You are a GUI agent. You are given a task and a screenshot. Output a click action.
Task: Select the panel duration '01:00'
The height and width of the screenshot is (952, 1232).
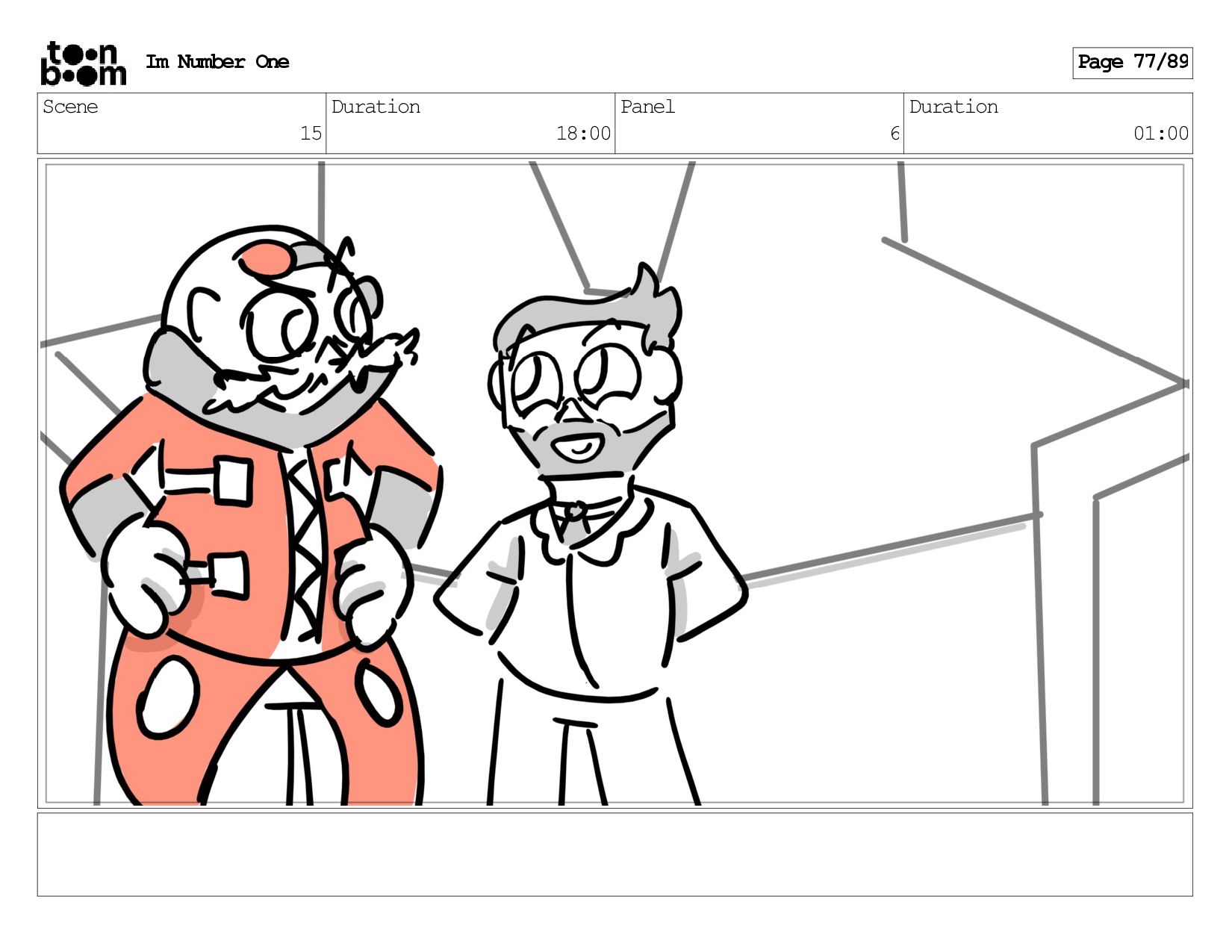tap(1161, 134)
